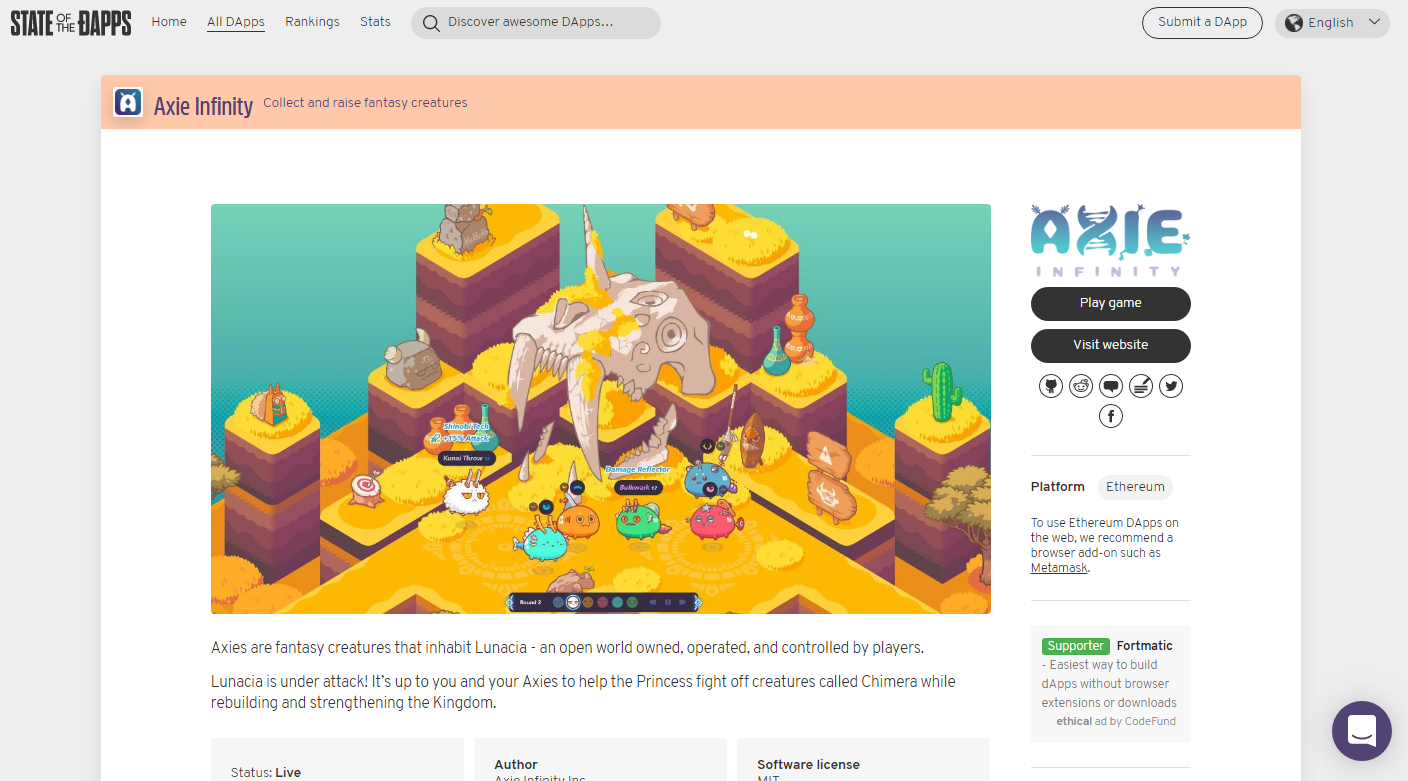Open the Discord chat icon
Image resolution: width=1408 pixels, height=781 pixels.
[1111, 385]
